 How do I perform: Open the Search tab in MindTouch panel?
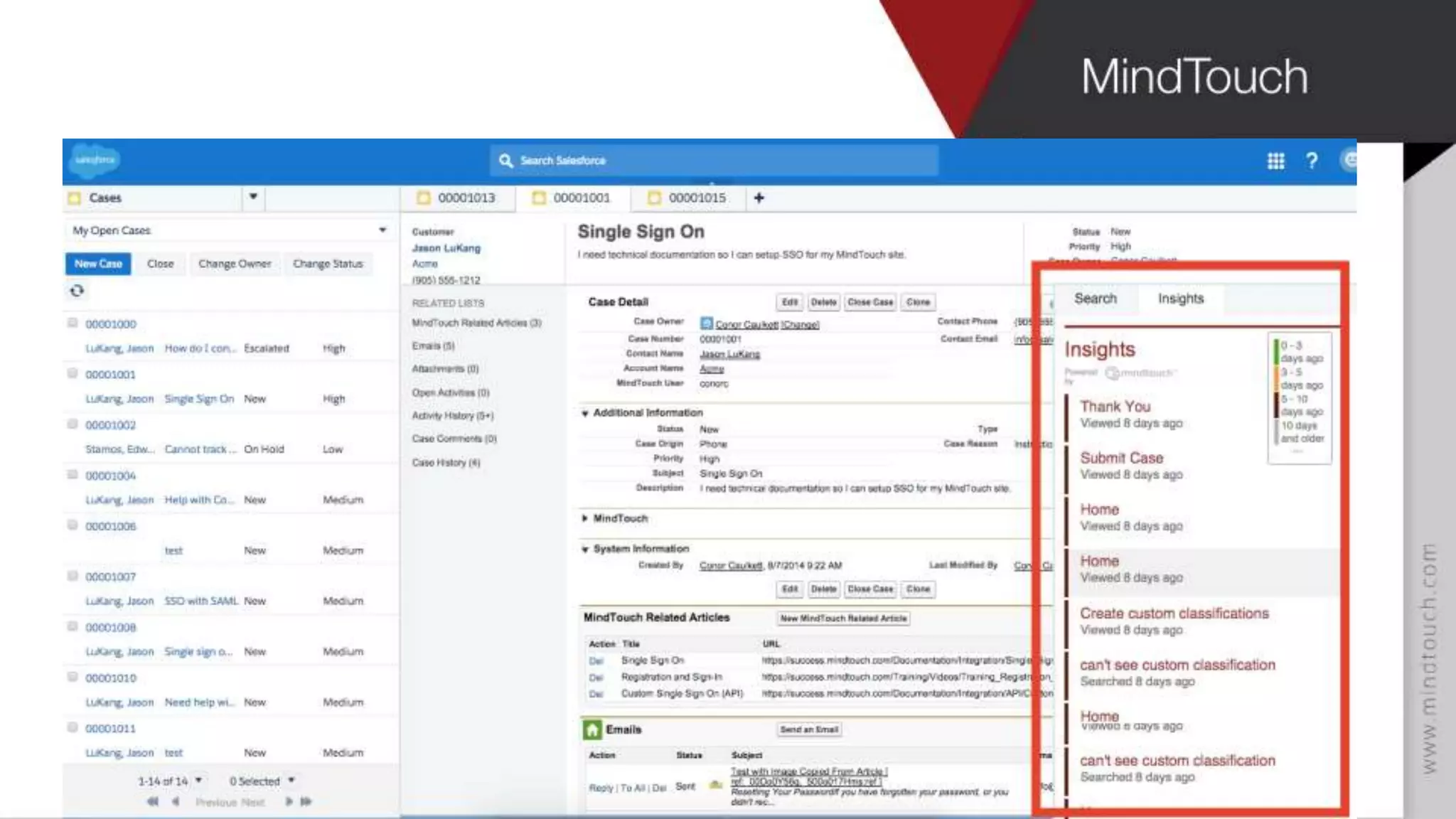pyautogui.click(x=1095, y=299)
